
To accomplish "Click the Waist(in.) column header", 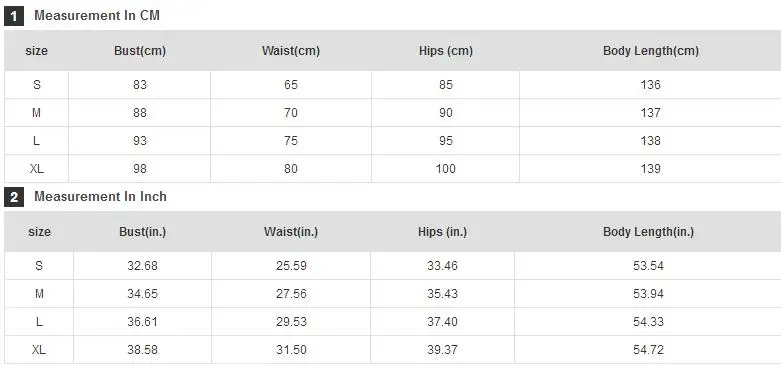I will click(291, 232).
